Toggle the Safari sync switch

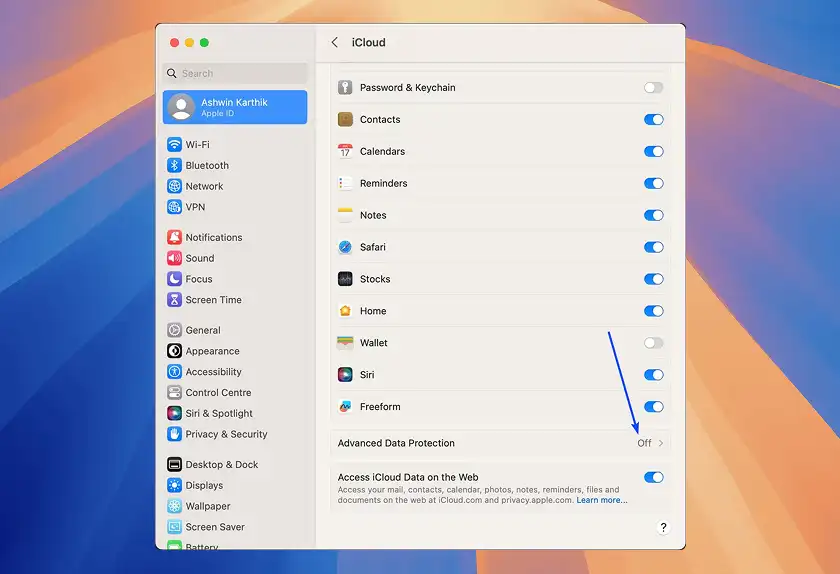[653, 247]
